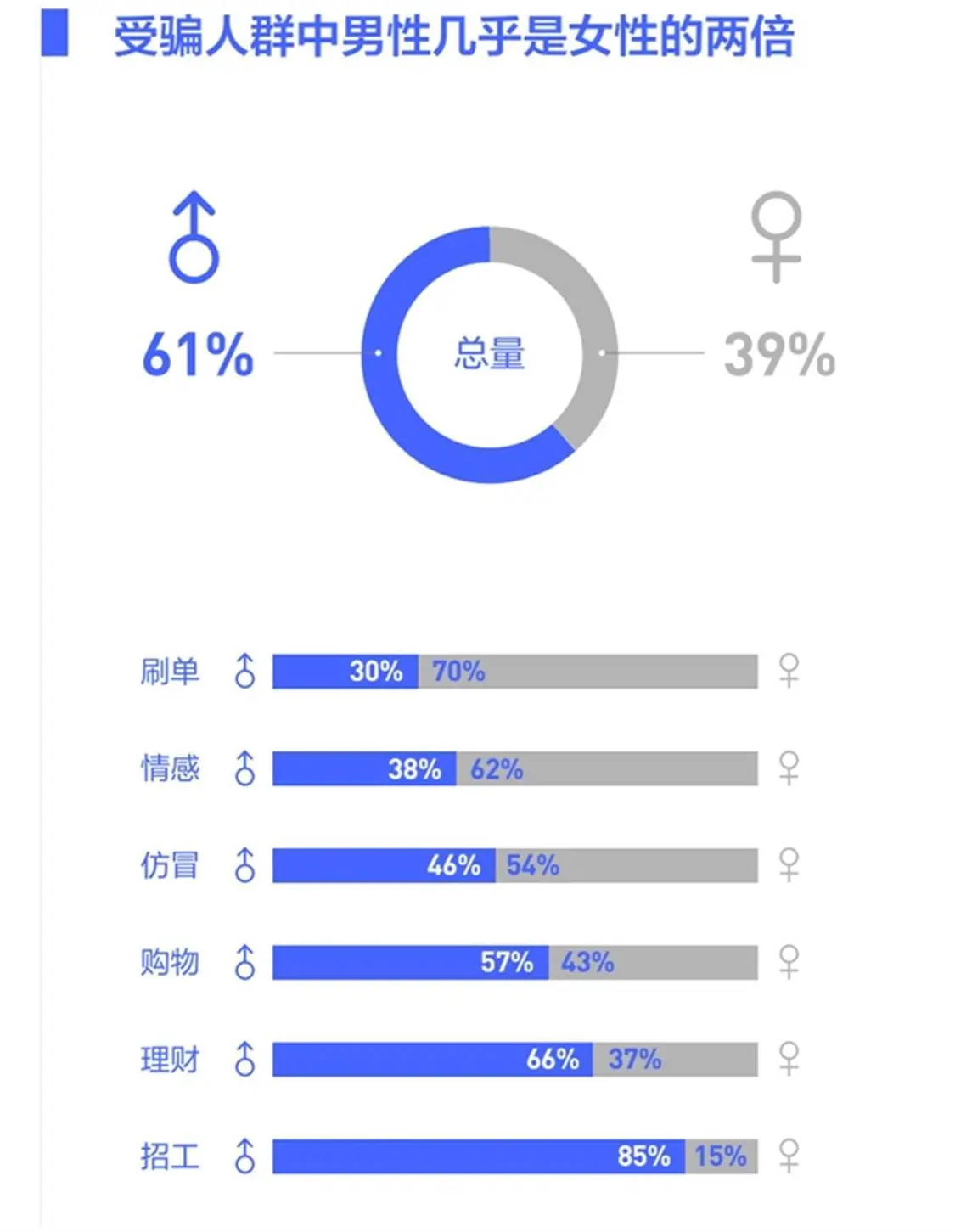The width and height of the screenshot is (955, 1232).
Task: Click the 39% female percentage text
Action: [x=779, y=354]
